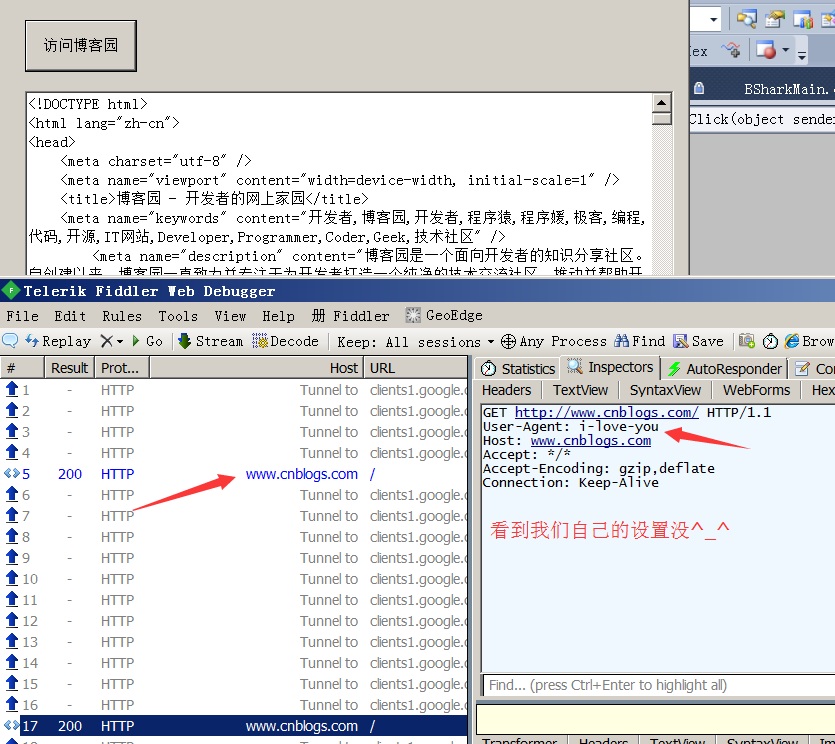Click Properties window icon in Visual Studio toolbar
The height and width of the screenshot is (744, 835).
tap(775, 19)
